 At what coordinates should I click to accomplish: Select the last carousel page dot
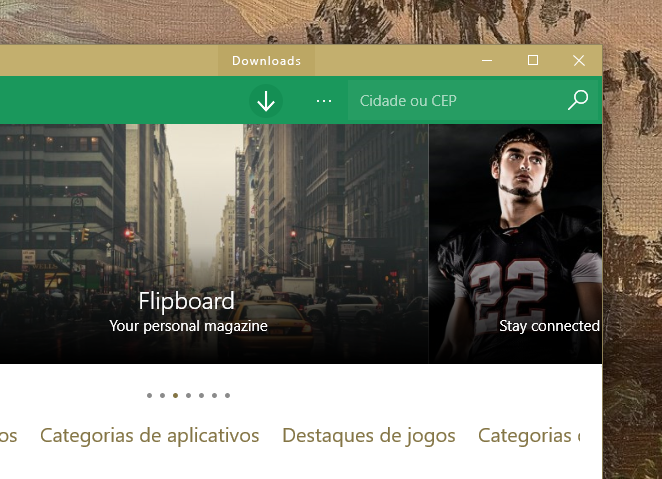click(x=228, y=395)
